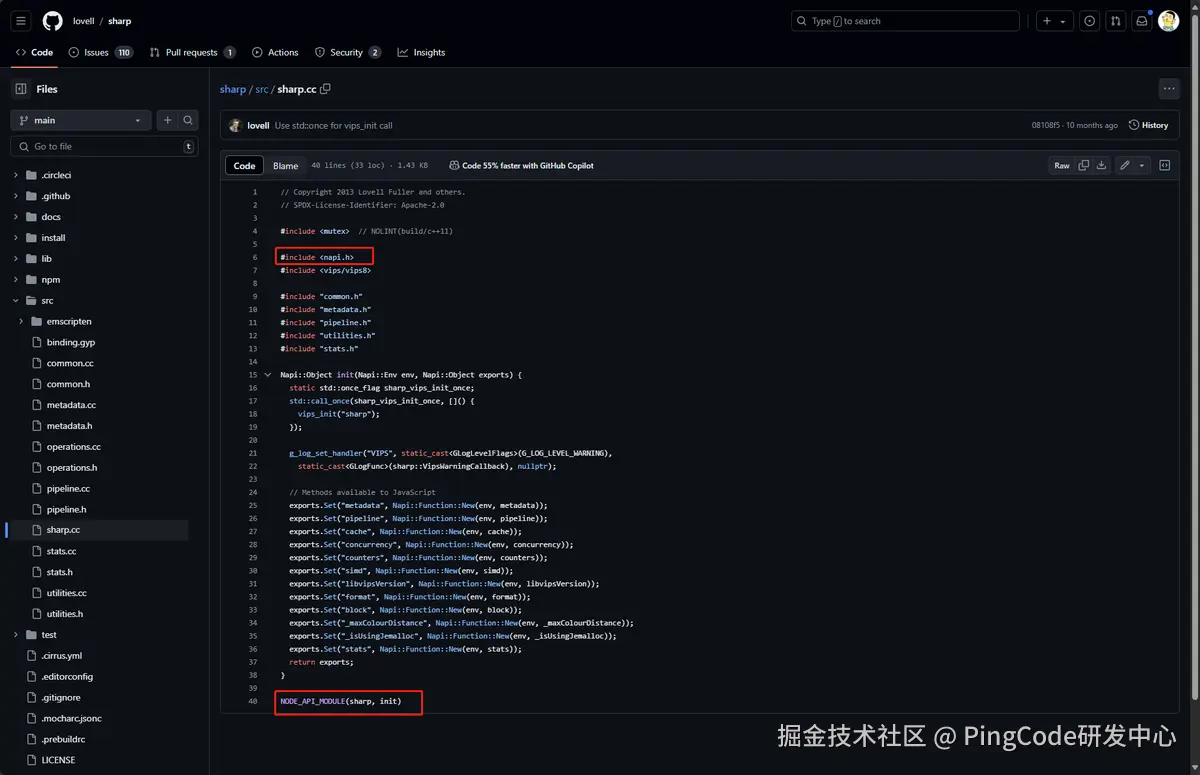The height and width of the screenshot is (775, 1200).
Task: Switch to the Insights tab
Action: (x=421, y=52)
